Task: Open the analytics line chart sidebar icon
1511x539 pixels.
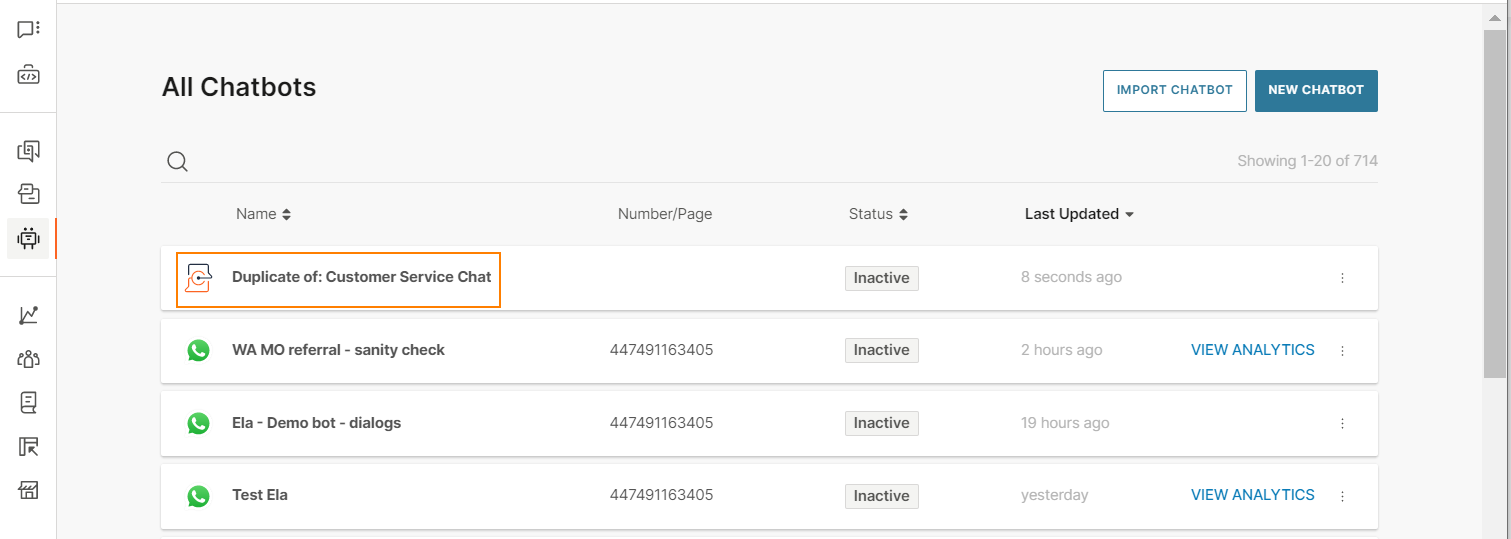Action: click(x=28, y=315)
